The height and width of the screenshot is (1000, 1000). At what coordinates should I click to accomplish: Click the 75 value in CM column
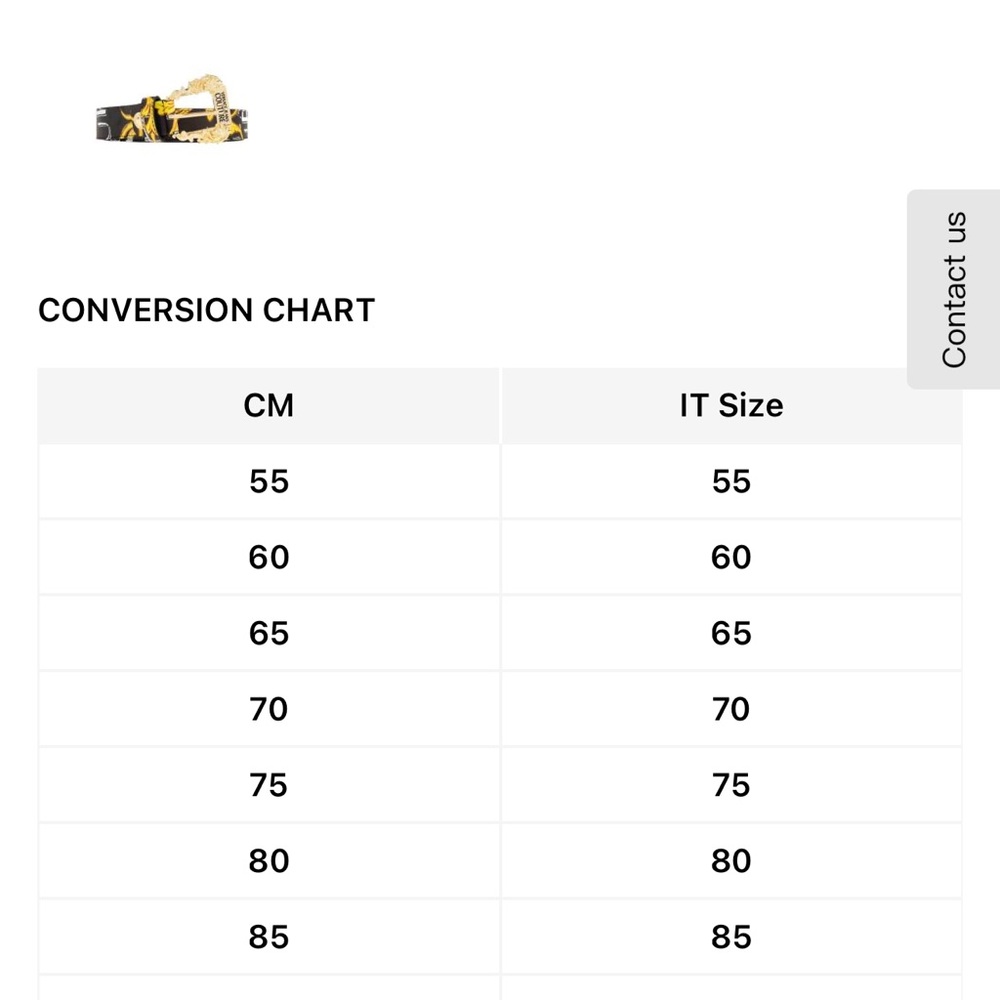[x=268, y=785]
